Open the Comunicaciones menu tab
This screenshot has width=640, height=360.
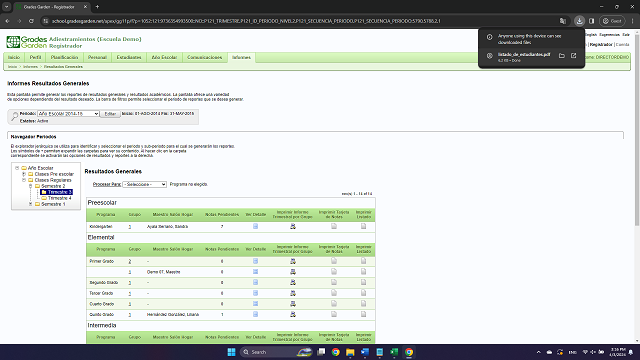205,58
